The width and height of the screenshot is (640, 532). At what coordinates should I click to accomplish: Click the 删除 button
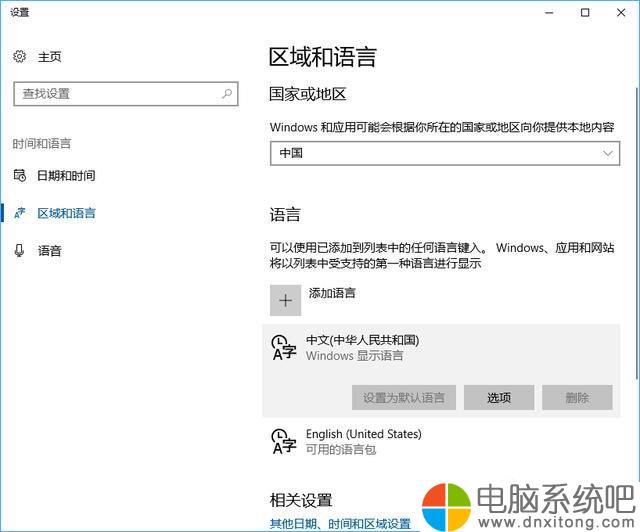coord(577,397)
